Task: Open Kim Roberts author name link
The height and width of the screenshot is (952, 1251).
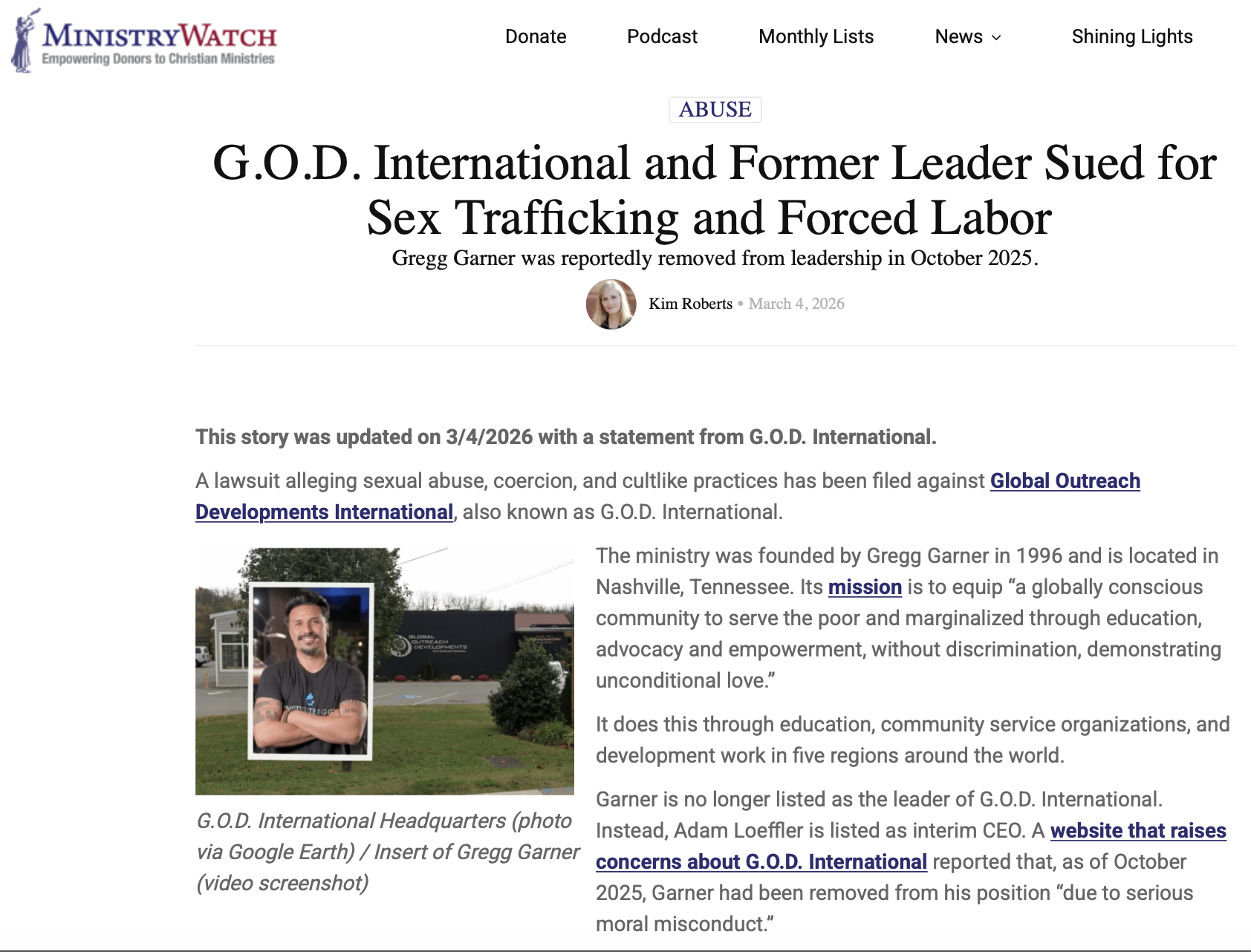Action: 690,304
